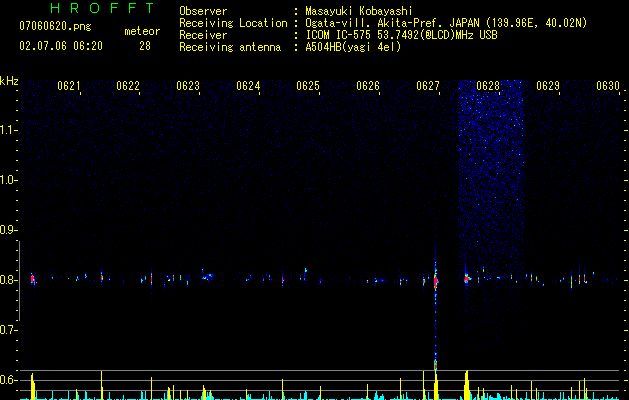Screen dimensions: 629x400
Task: Click the 0622 time marker
Action: (128, 86)
